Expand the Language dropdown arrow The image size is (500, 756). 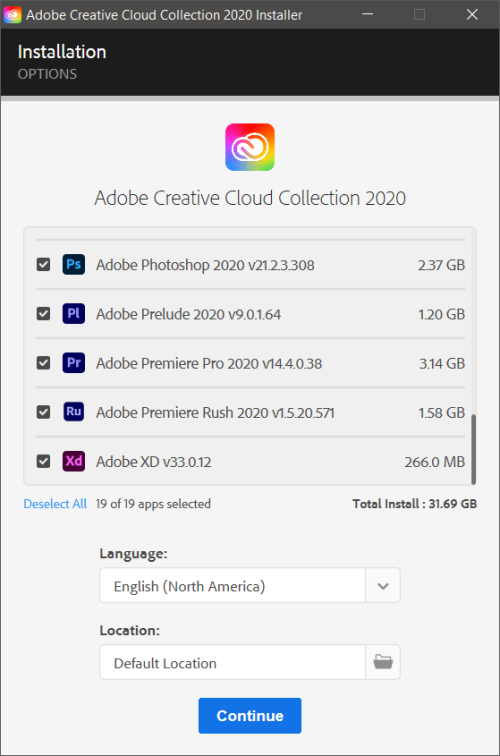(x=383, y=586)
